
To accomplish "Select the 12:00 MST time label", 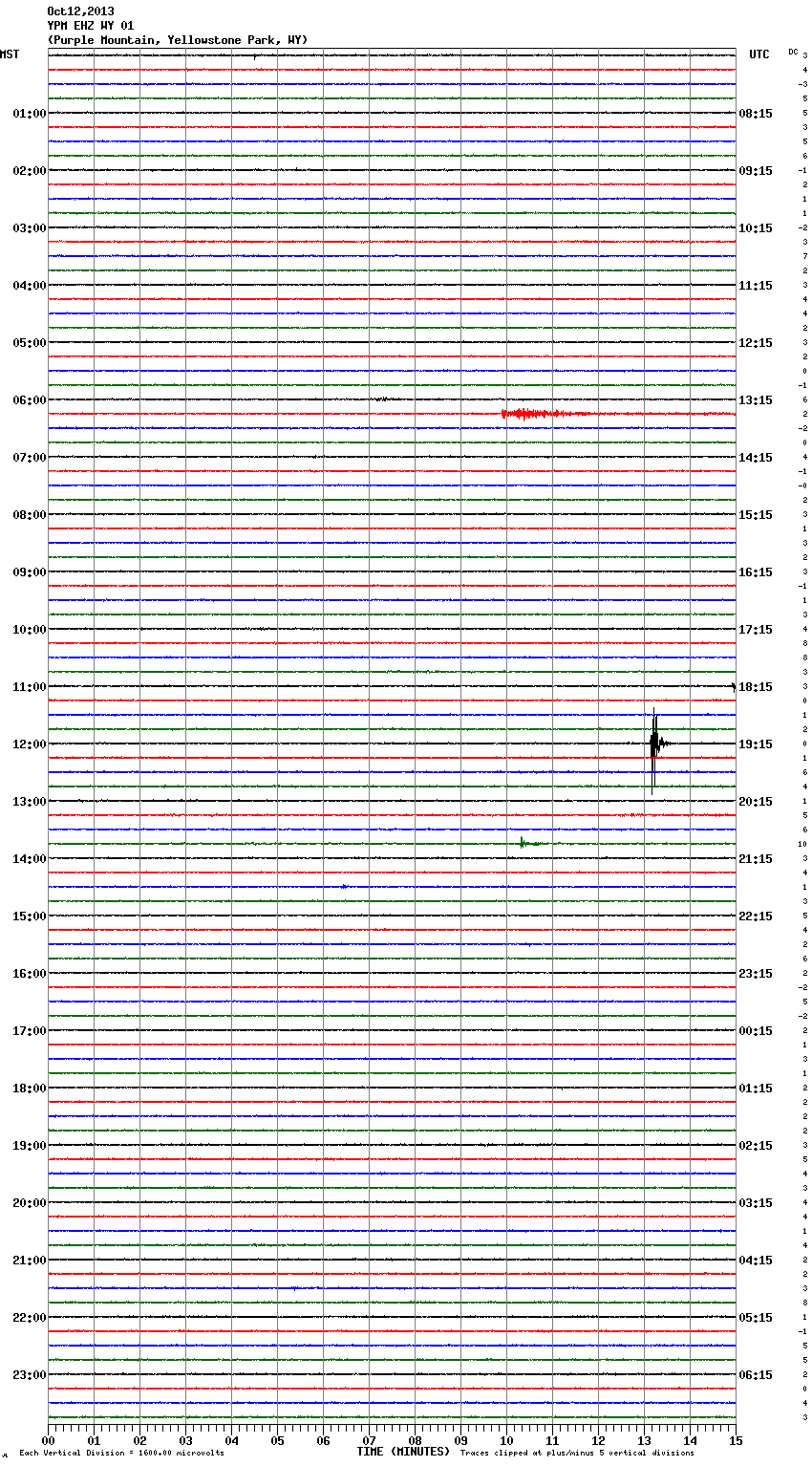I will [x=30, y=744].
